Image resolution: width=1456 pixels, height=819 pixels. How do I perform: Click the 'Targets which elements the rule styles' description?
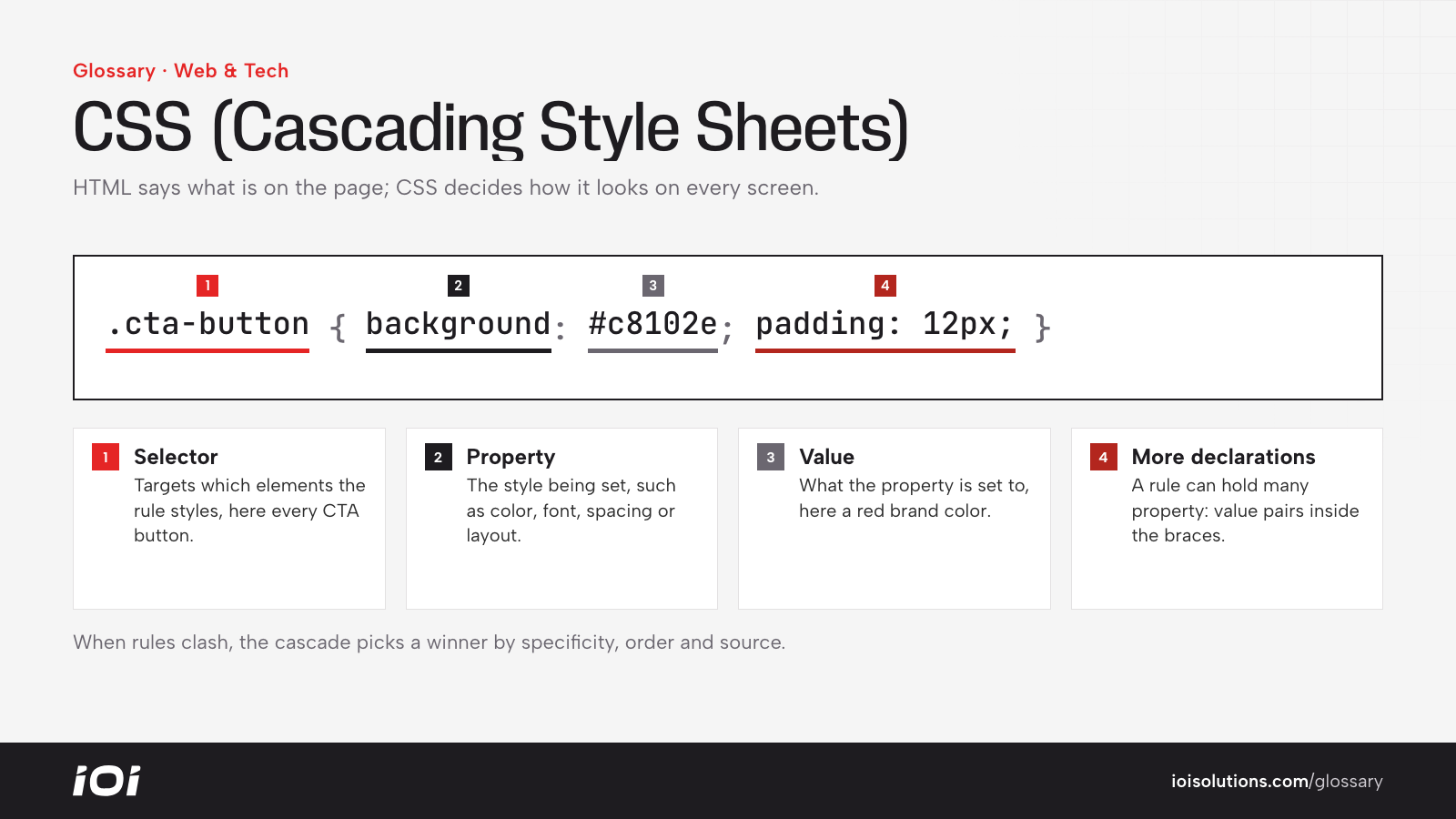tap(249, 511)
